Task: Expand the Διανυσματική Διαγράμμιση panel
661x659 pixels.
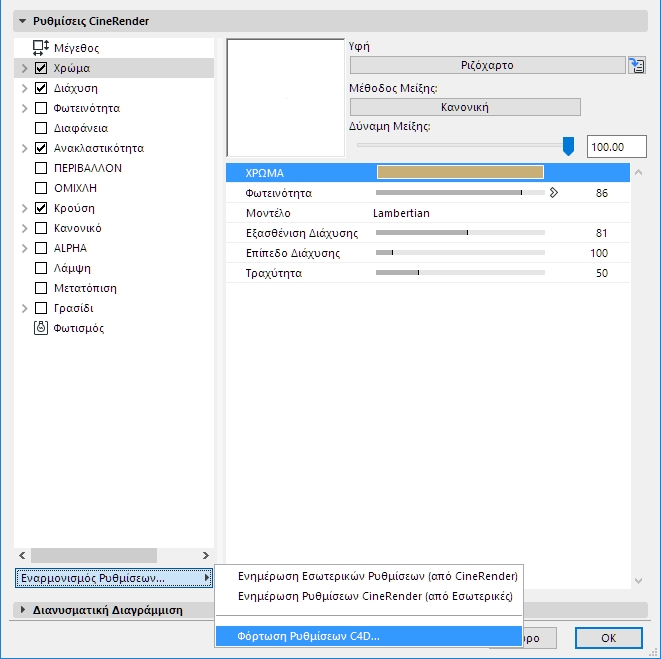Action: tap(23, 610)
